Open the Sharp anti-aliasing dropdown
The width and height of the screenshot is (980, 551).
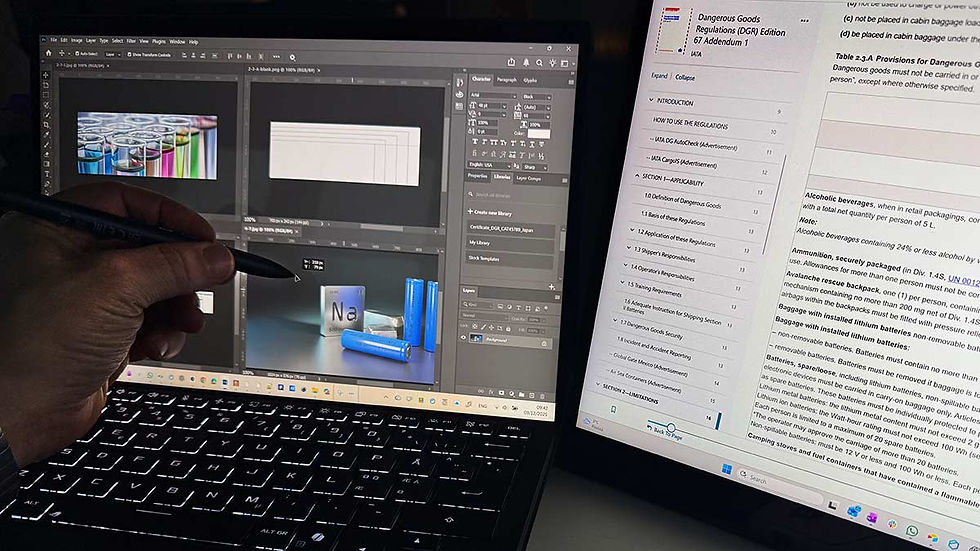tap(535, 167)
